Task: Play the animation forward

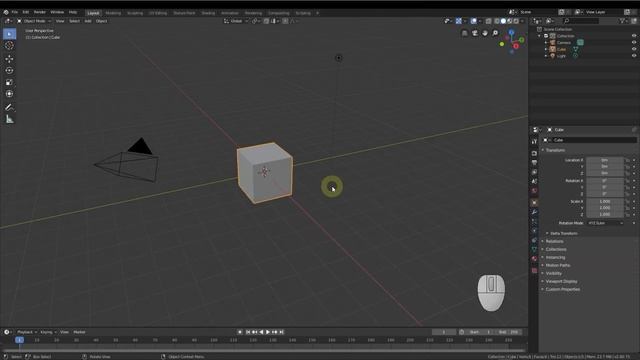Action: pyautogui.click(x=268, y=332)
